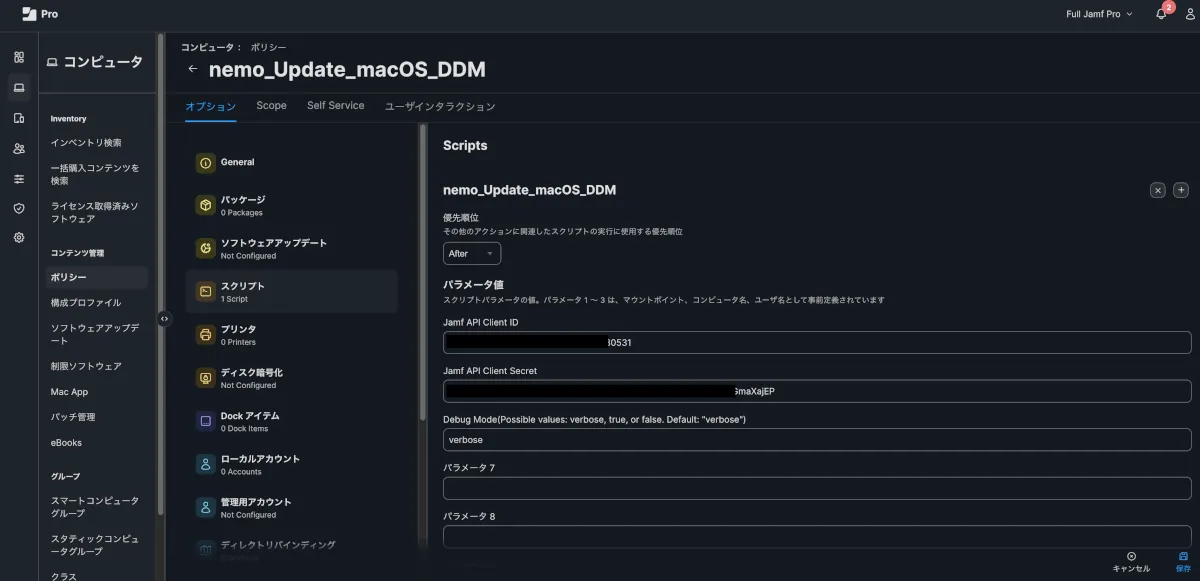Add a script with the plus button
This screenshot has height=581, width=1200.
(1180, 190)
